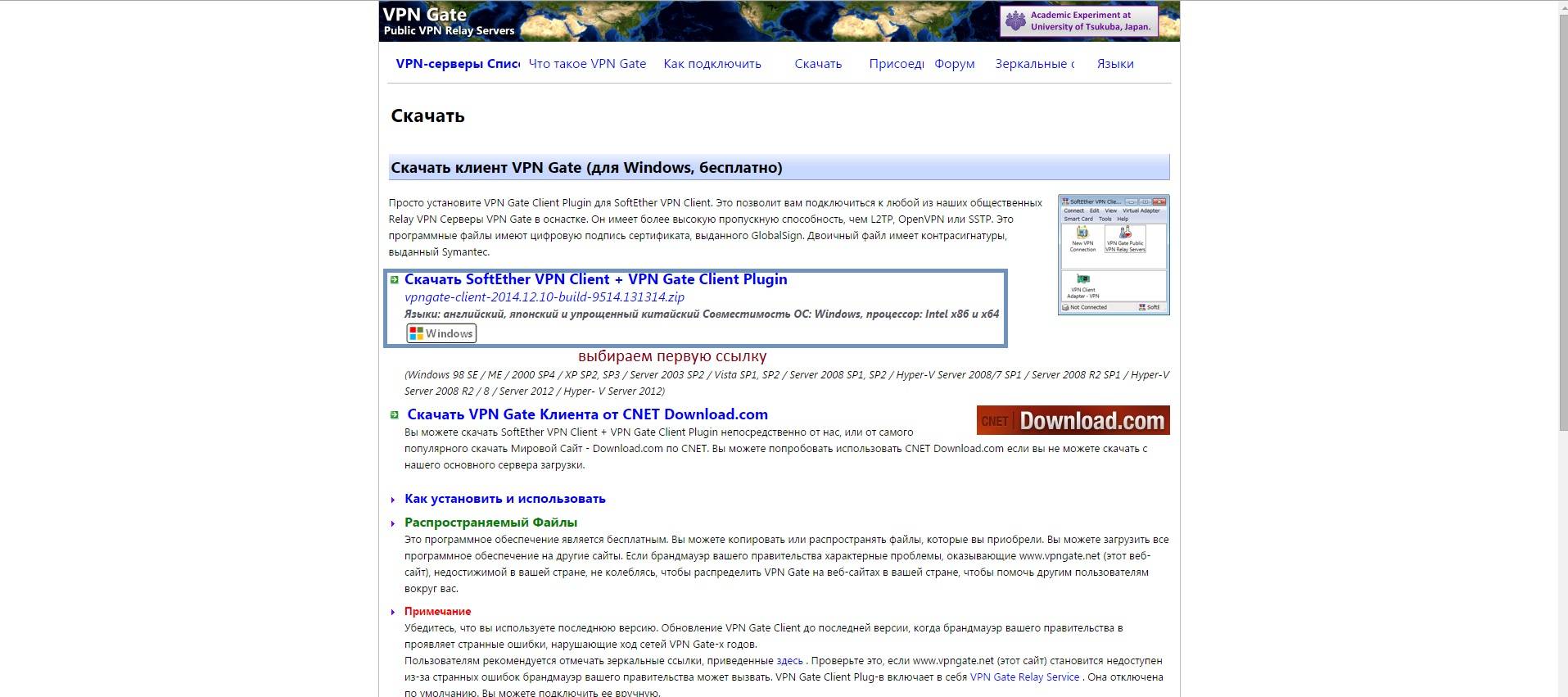Viewport: 1568px width, 697px height.
Task: Visit the Форум navigation link
Action: [x=955, y=64]
